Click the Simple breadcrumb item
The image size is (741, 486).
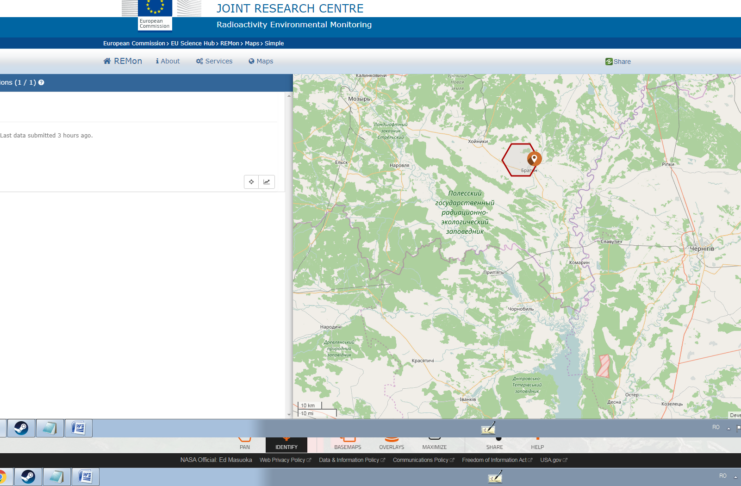click(x=274, y=43)
